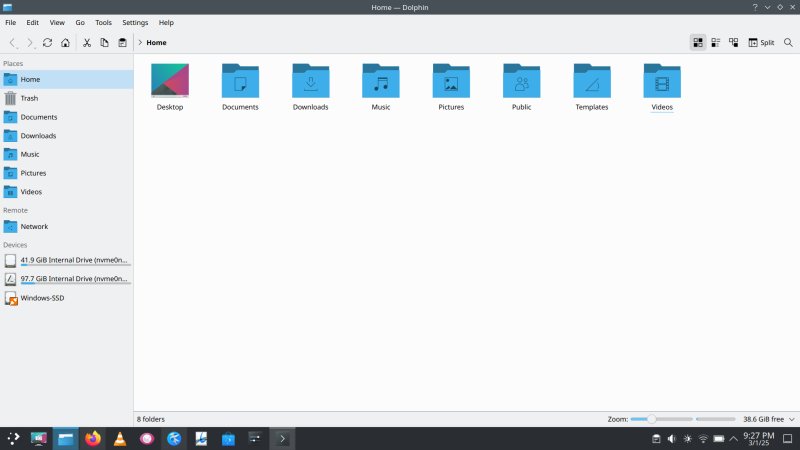Select the Downloads folder in file view
800x450 pixels.
click(311, 81)
